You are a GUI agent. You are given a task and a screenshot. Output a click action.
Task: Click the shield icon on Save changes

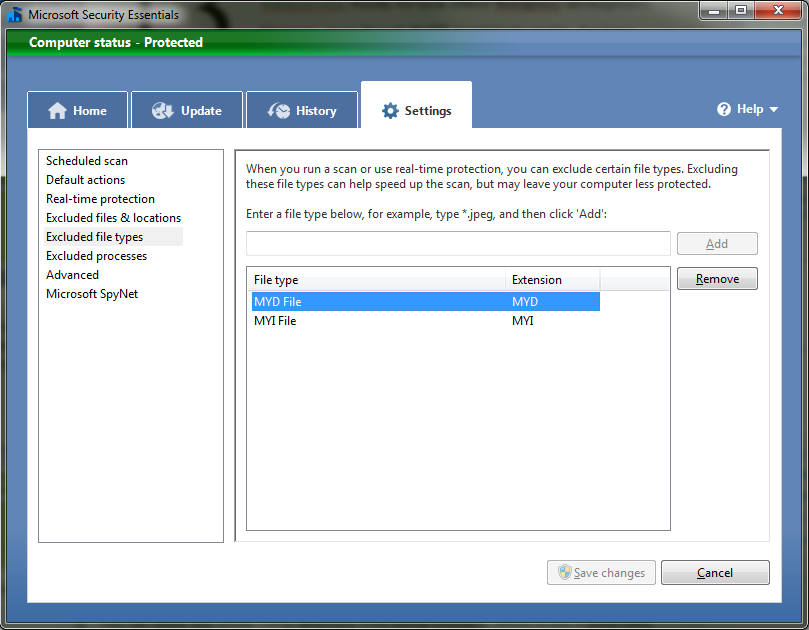(564, 572)
